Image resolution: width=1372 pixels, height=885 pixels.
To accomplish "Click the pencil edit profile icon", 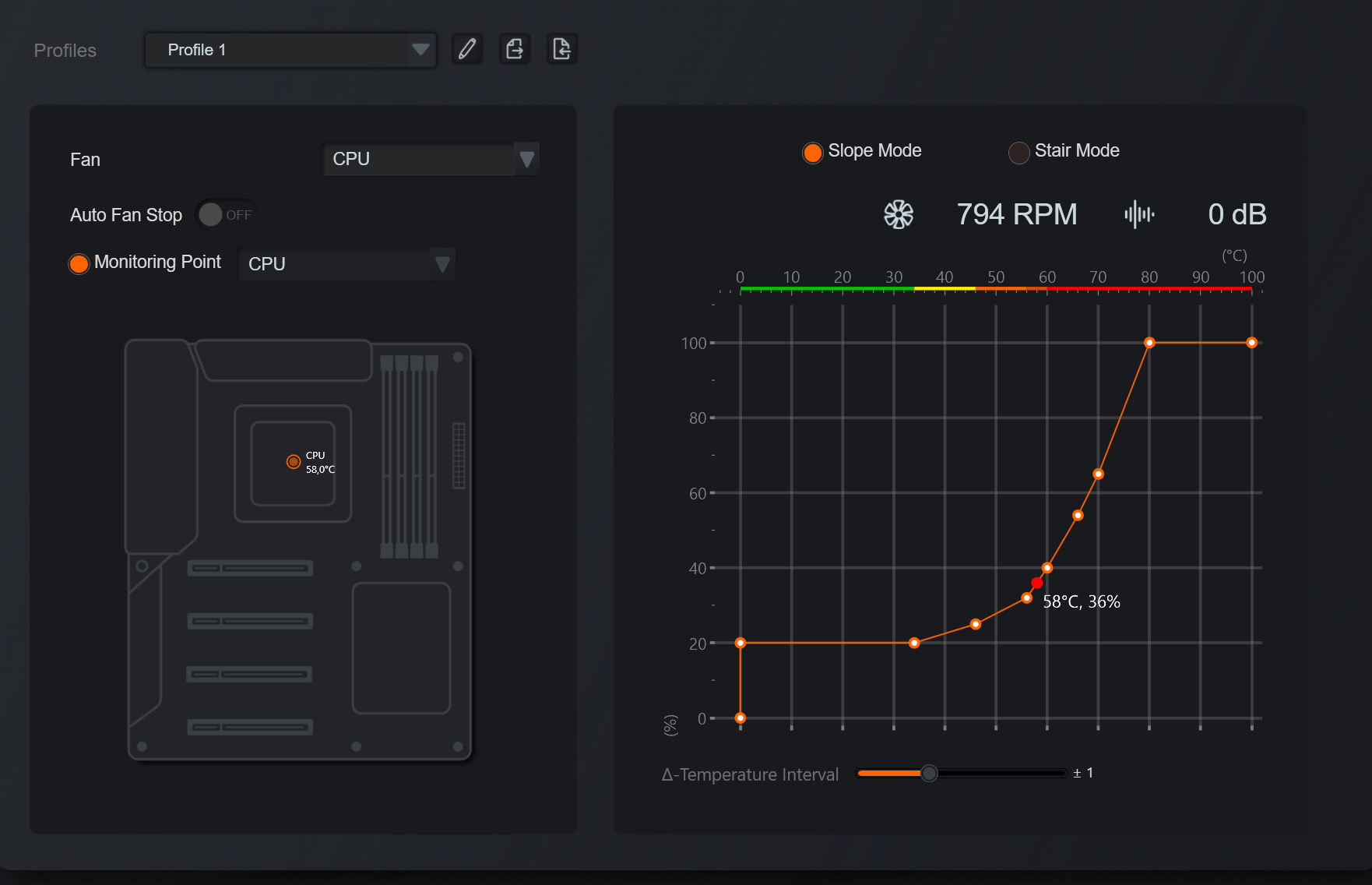I will pos(467,49).
